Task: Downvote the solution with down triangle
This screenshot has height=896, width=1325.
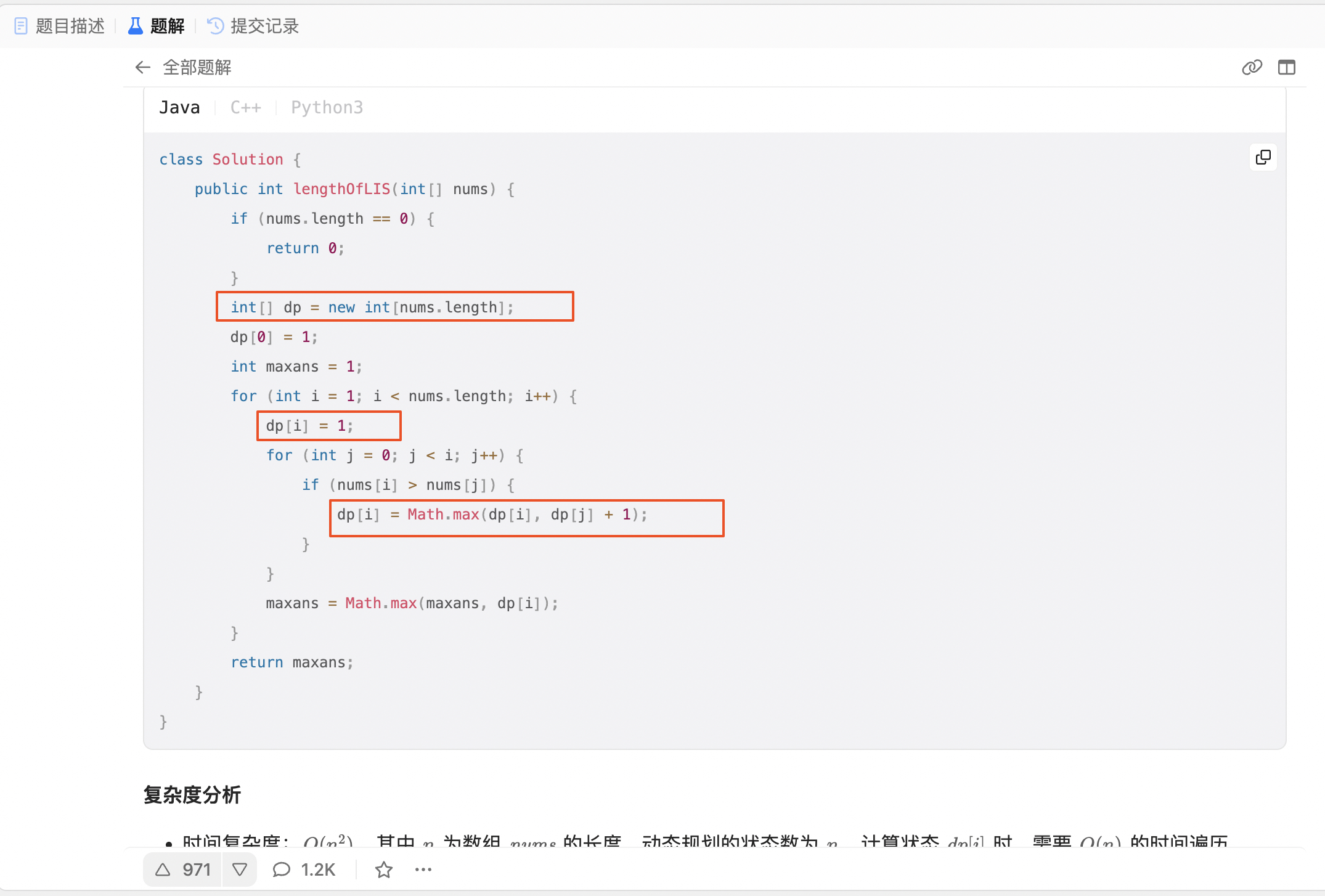Action: [240, 870]
